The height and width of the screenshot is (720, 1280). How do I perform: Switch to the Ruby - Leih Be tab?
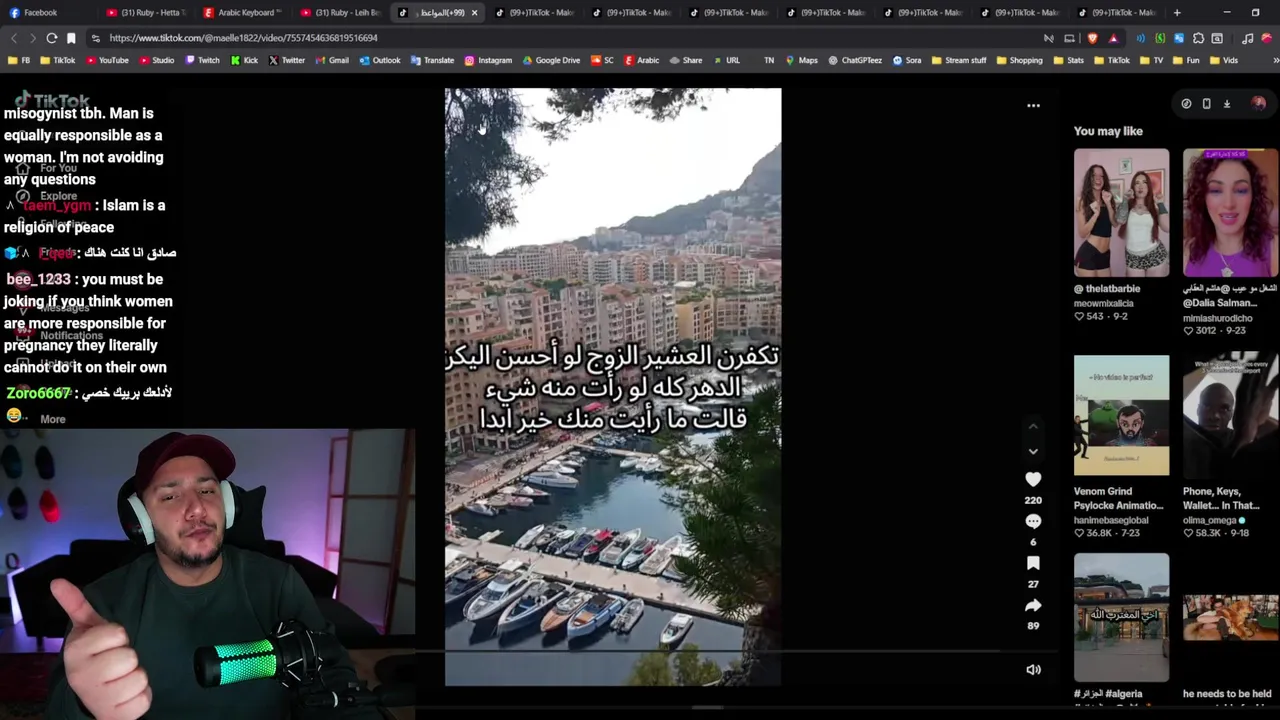click(x=340, y=13)
